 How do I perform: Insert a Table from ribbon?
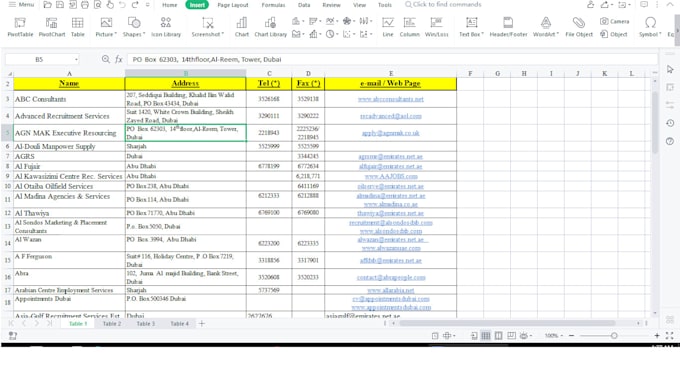(x=78, y=27)
